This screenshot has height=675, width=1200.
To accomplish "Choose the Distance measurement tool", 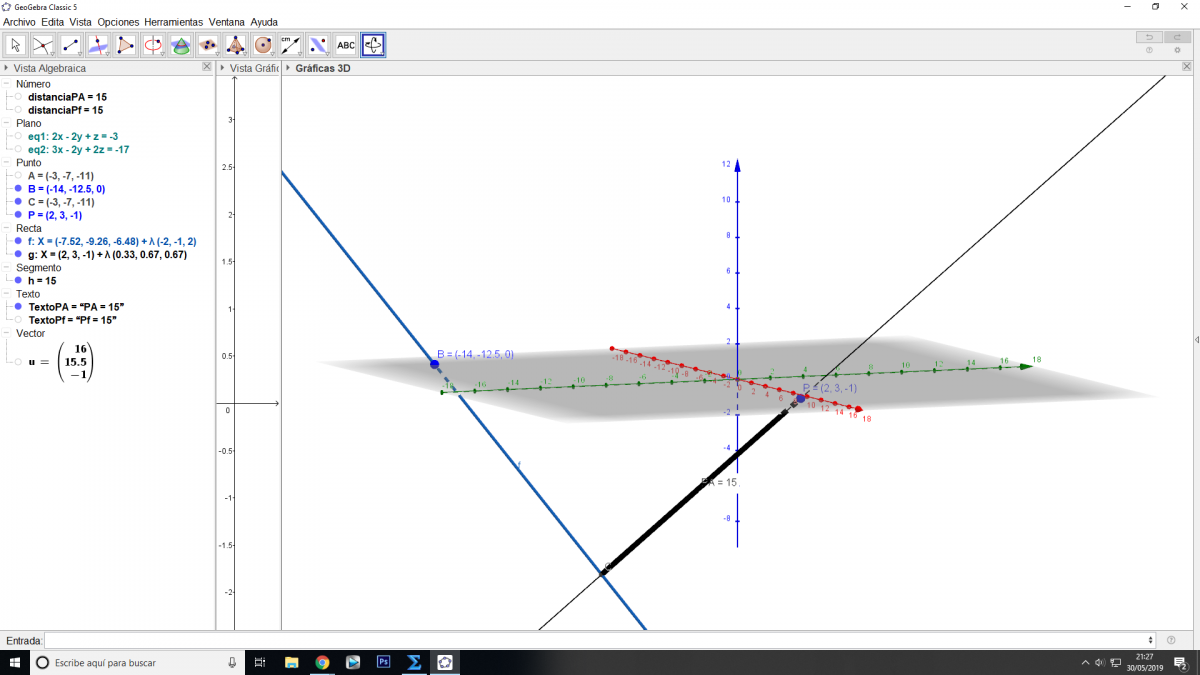I will pyautogui.click(x=290, y=45).
